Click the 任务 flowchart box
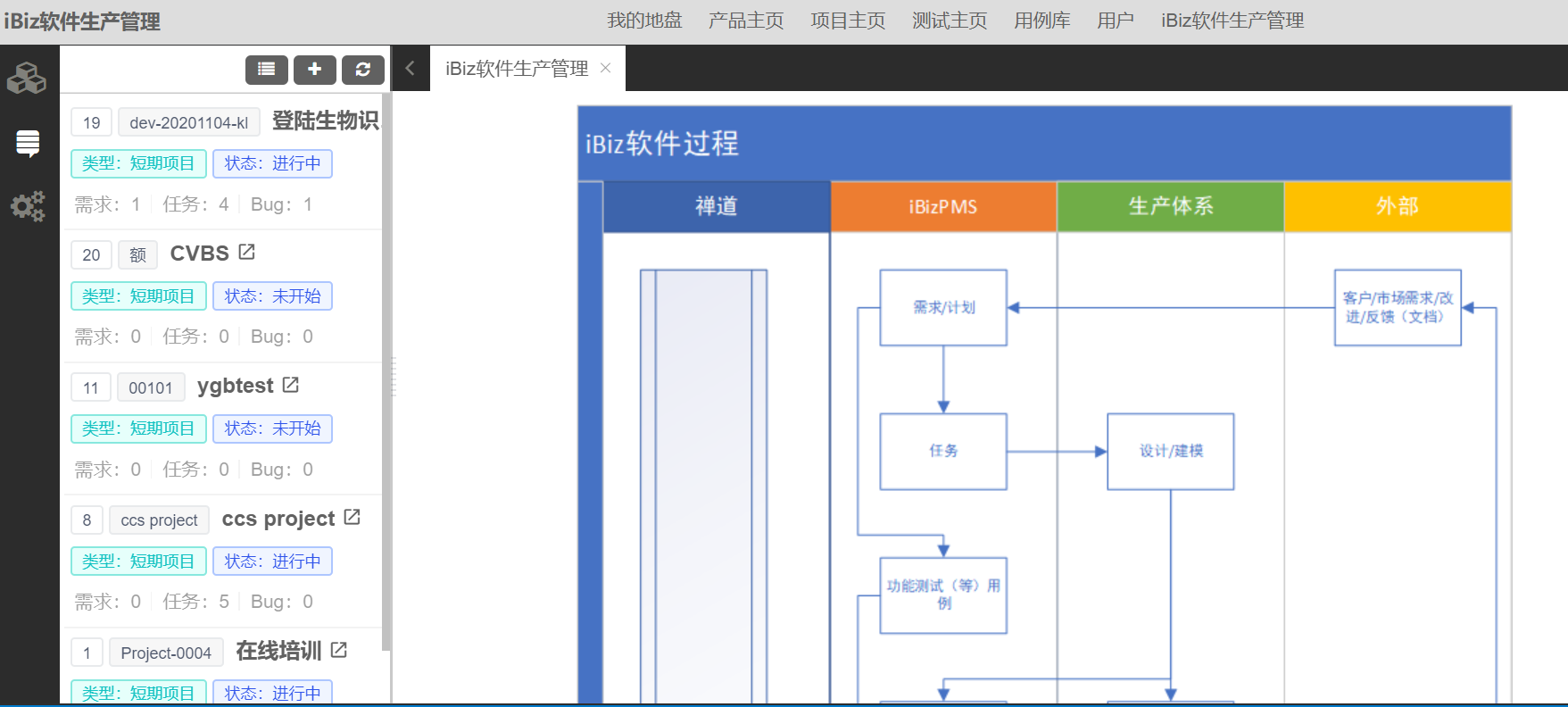Image resolution: width=1568 pixels, height=707 pixels. (943, 451)
